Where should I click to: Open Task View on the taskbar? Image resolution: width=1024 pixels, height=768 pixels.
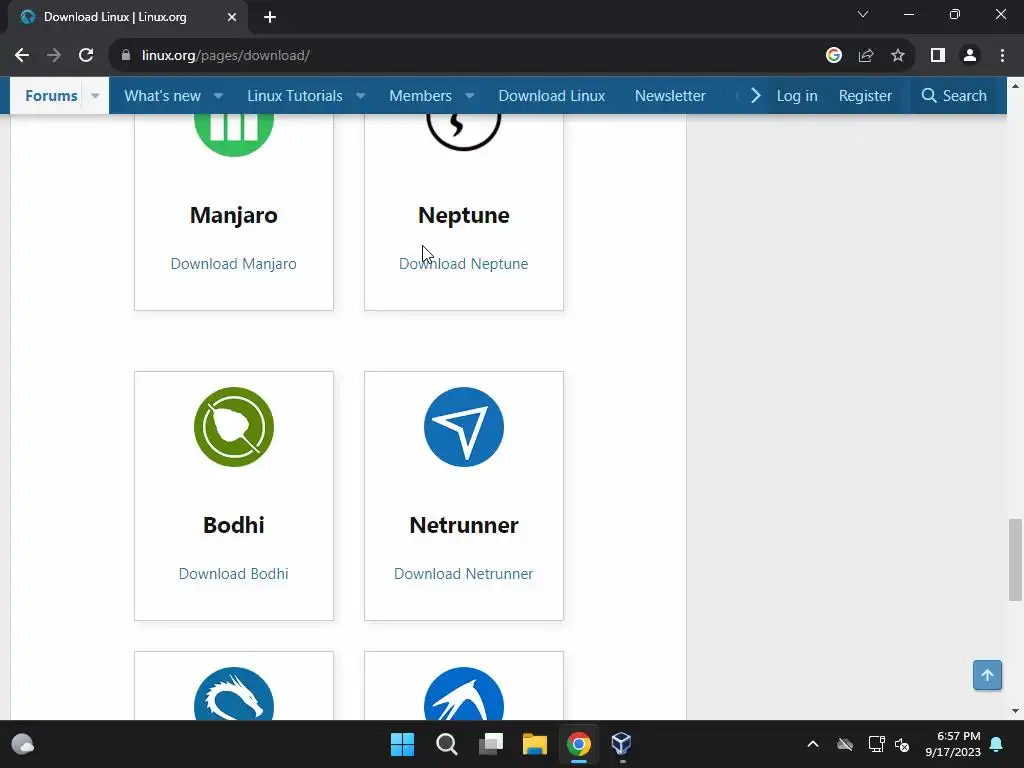tap(490, 744)
